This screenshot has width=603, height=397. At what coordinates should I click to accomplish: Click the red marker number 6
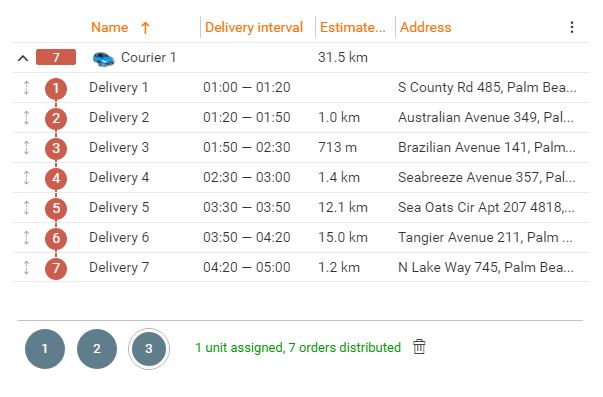(56, 238)
